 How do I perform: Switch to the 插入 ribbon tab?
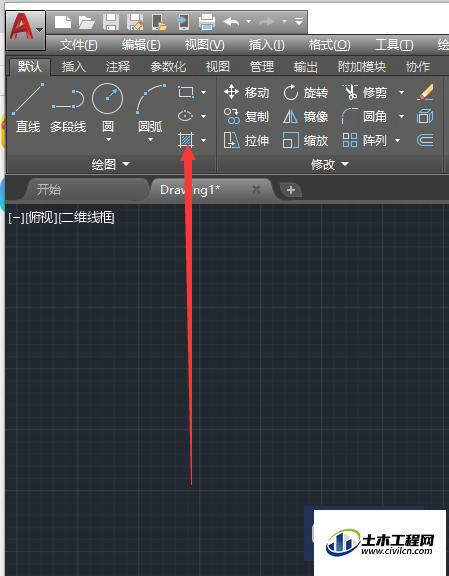[74, 66]
